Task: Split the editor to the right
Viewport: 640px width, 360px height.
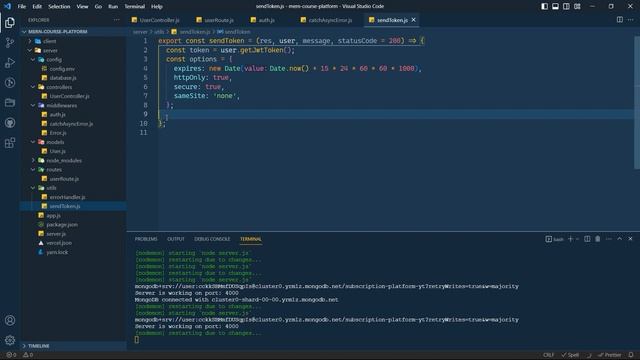Action: click(620, 20)
